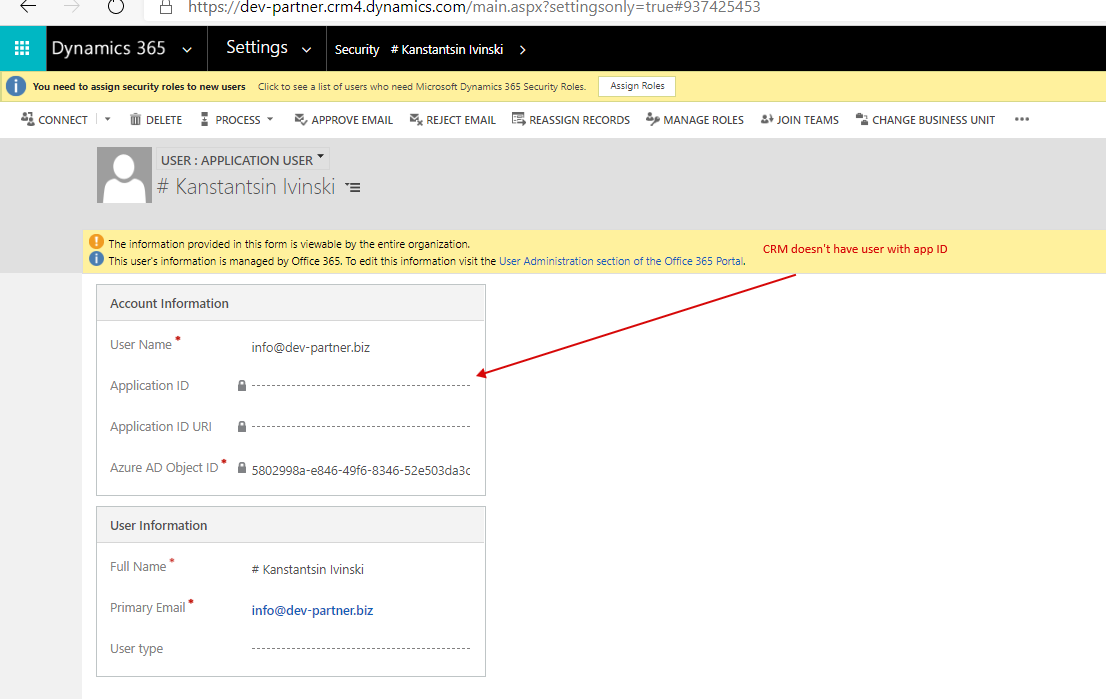This screenshot has width=1106, height=699.
Task: Click the empty Application ID field
Action: pyautogui.click(x=360, y=385)
